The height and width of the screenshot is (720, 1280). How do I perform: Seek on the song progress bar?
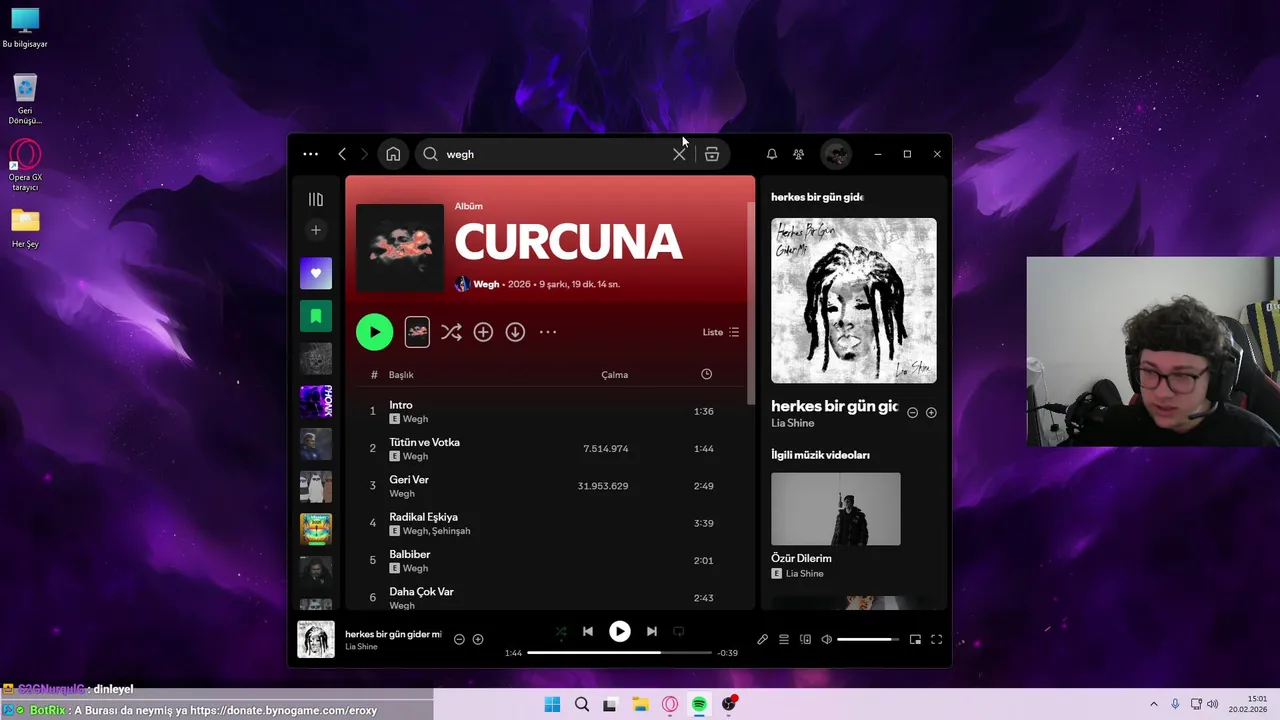619,653
